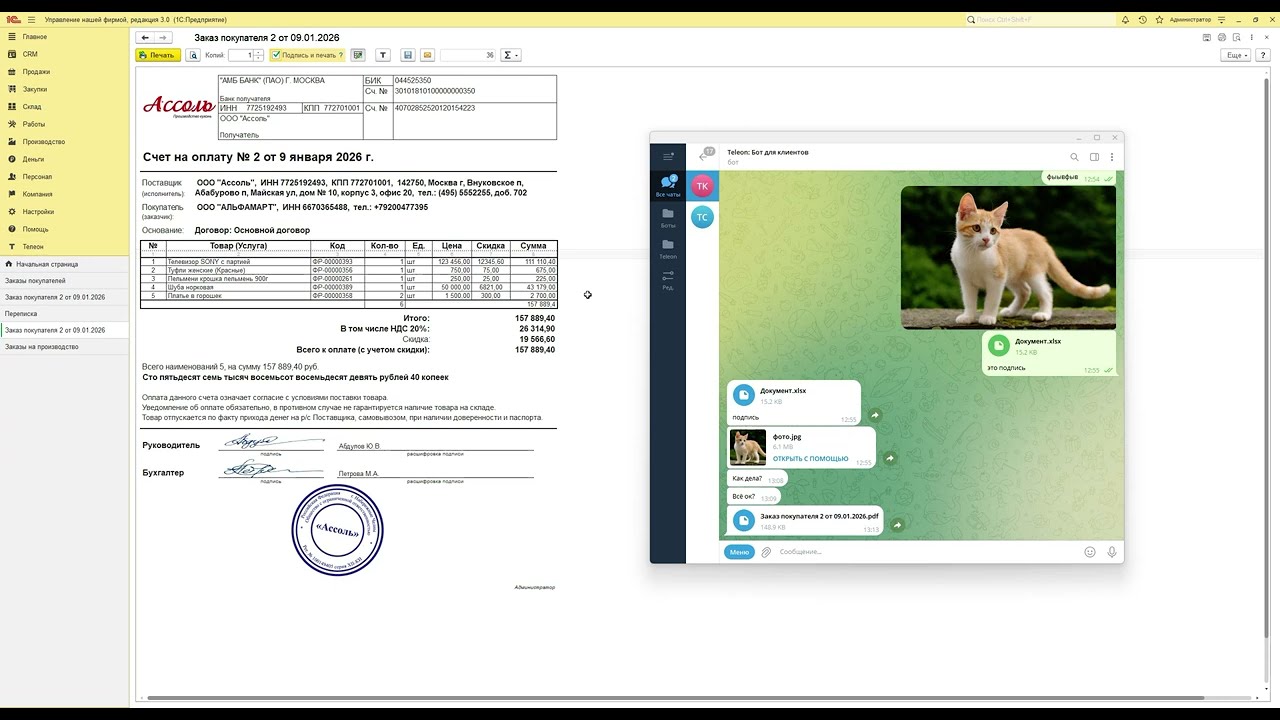Screen dimensions: 1280x720
Task: Select Все чаты folder in Telegram
Action: pos(668,186)
